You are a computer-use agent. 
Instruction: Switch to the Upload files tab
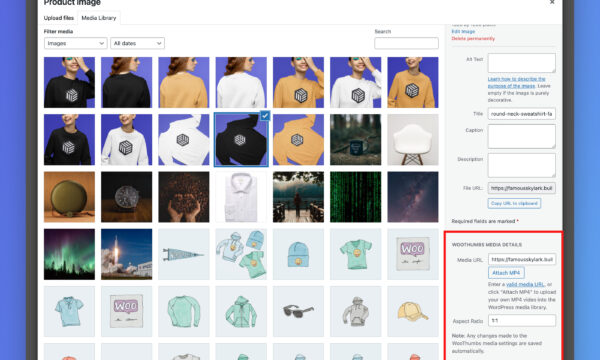pyautogui.click(x=59, y=18)
